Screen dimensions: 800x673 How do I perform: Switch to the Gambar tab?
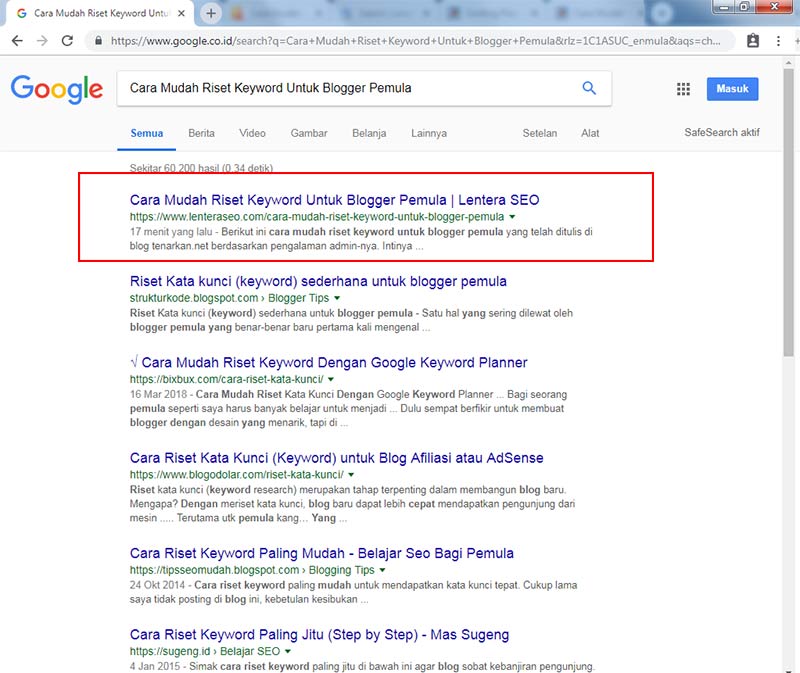[309, 133]
